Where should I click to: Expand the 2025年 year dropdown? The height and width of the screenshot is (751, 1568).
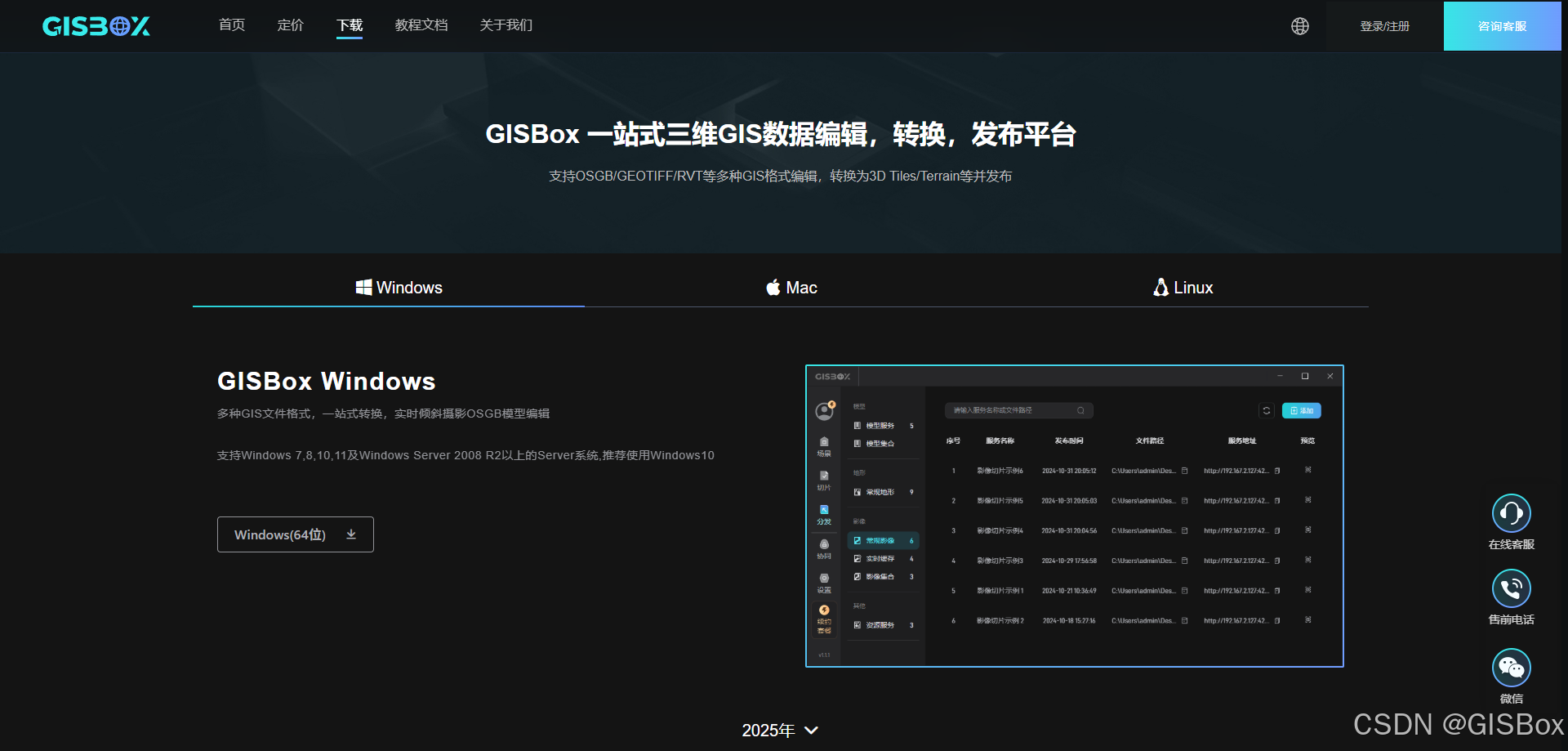(780, 731)
